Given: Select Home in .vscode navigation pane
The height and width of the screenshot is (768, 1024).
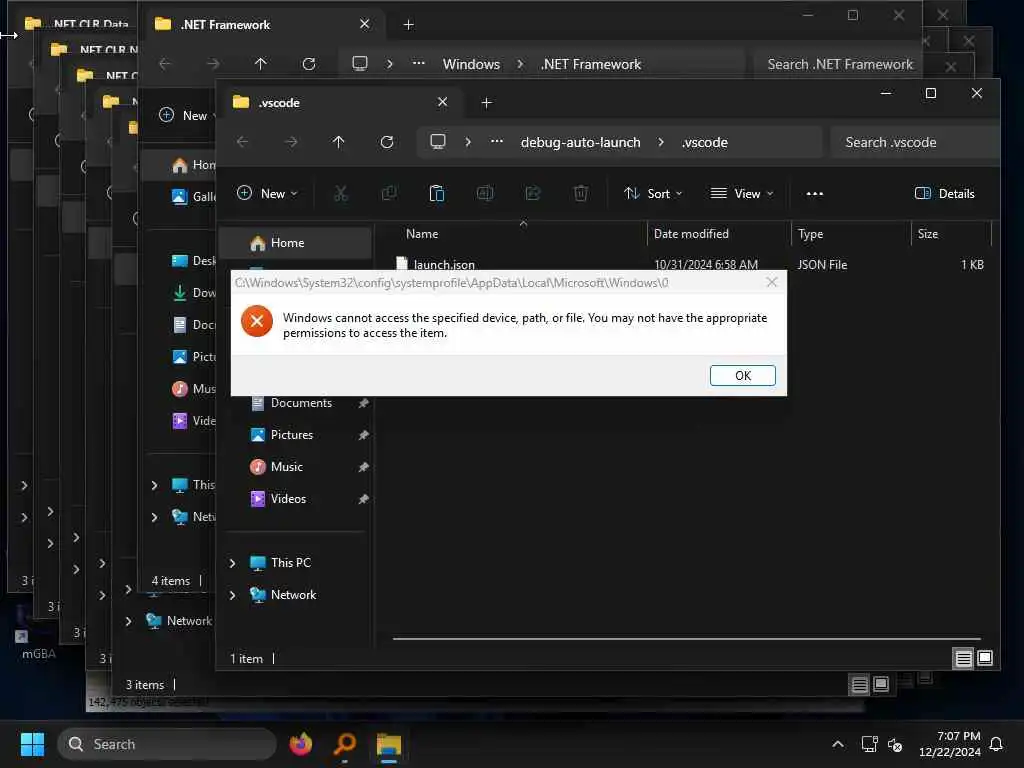Looking at the screenshot, I should 296,243.
